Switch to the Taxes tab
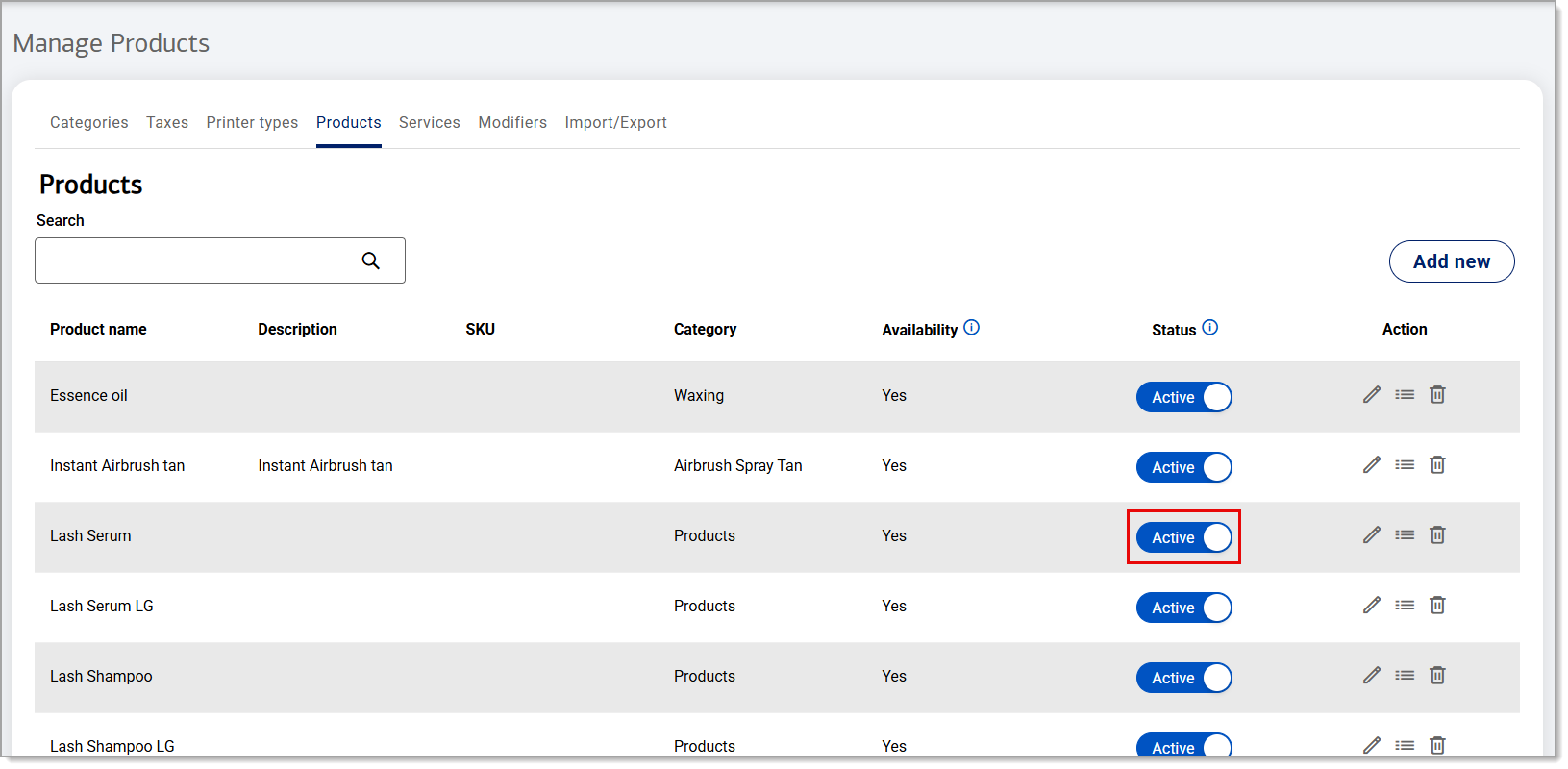Screen dimensions: 1568x769 [x=167, y=122]
